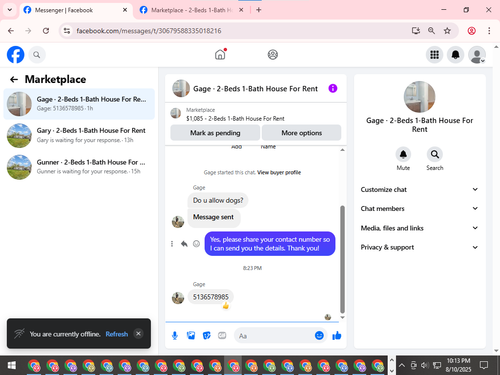Open Gary conversation in chat list

pos(79,135)
